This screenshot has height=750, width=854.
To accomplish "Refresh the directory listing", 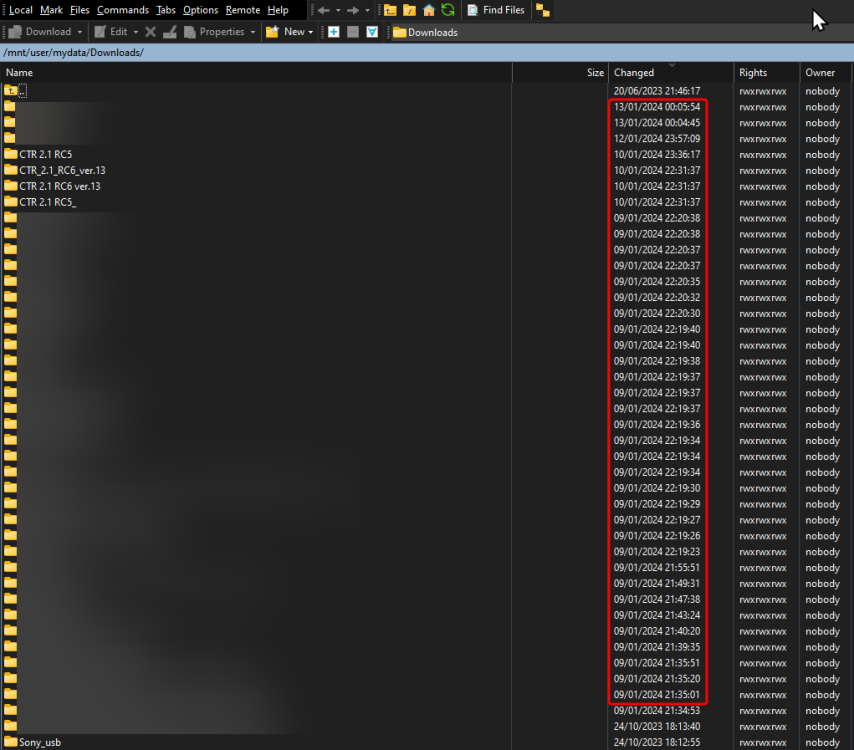I will [x=448, y=10].
